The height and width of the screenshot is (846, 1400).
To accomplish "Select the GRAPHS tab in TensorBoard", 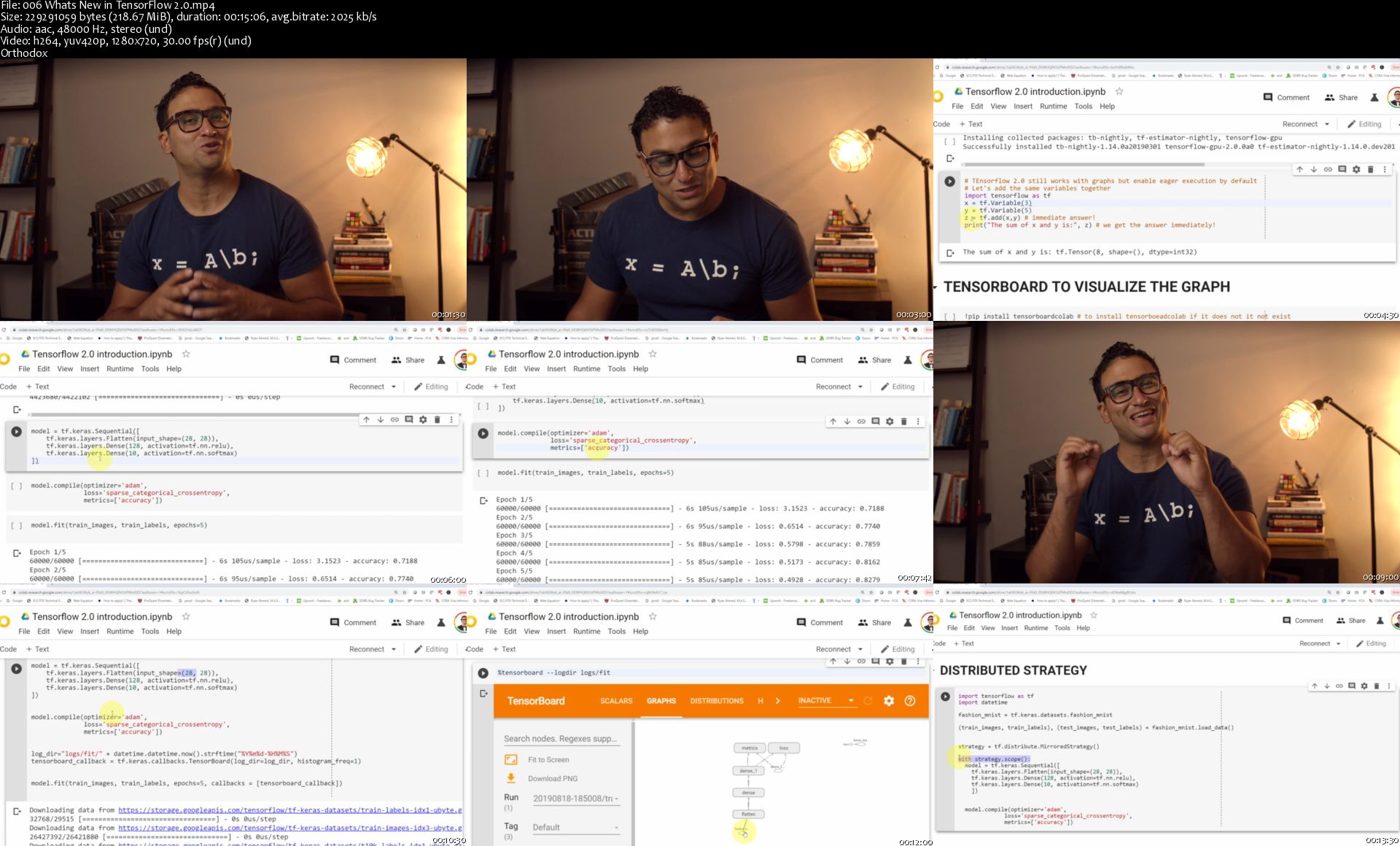I will pos(661,701).
